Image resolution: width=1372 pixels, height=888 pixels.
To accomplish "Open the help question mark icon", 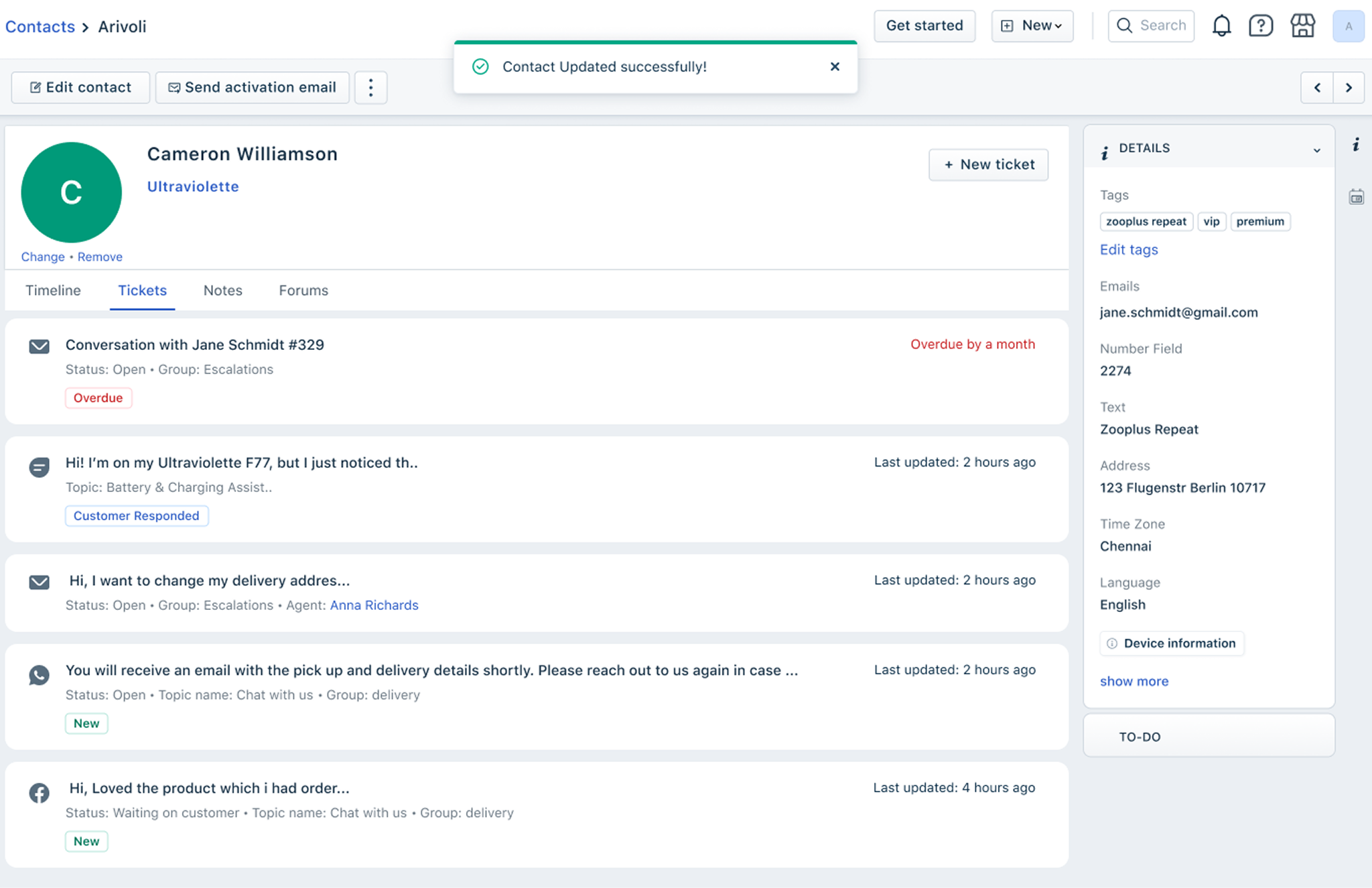I will (x=1260, y=26).
